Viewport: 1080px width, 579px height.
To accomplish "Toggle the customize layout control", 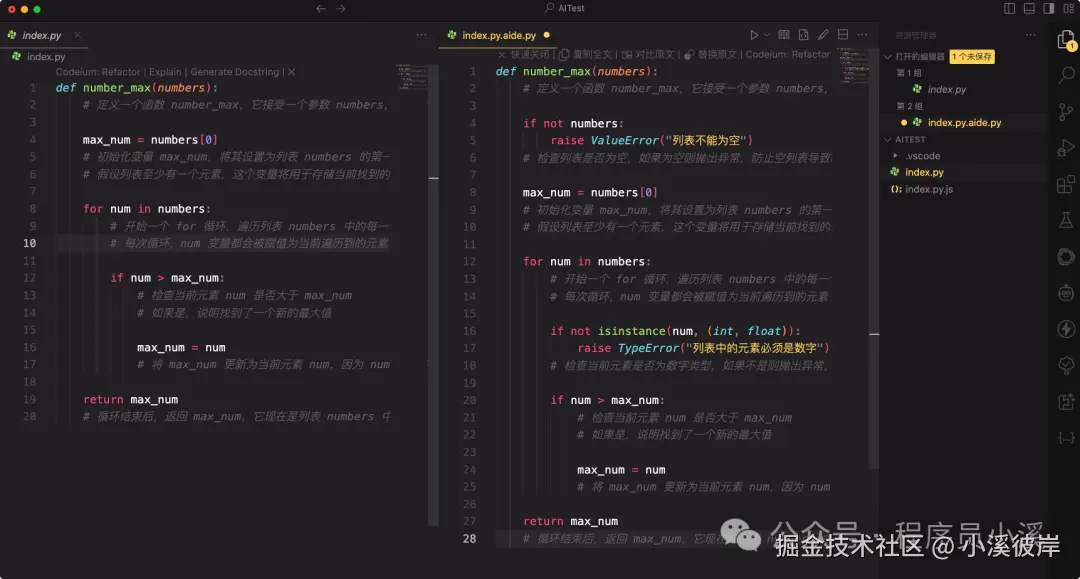I will pyautogui.click(x=1068, y=8).
